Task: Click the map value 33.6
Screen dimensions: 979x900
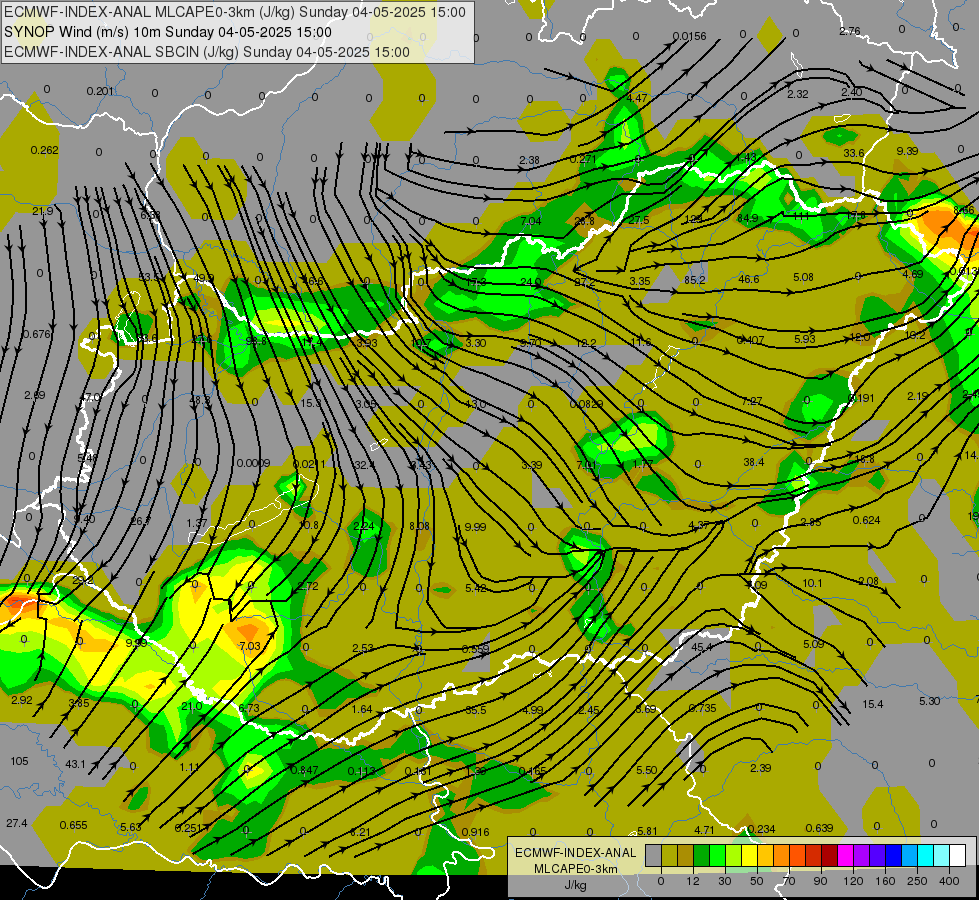Action: coord(854,153)
